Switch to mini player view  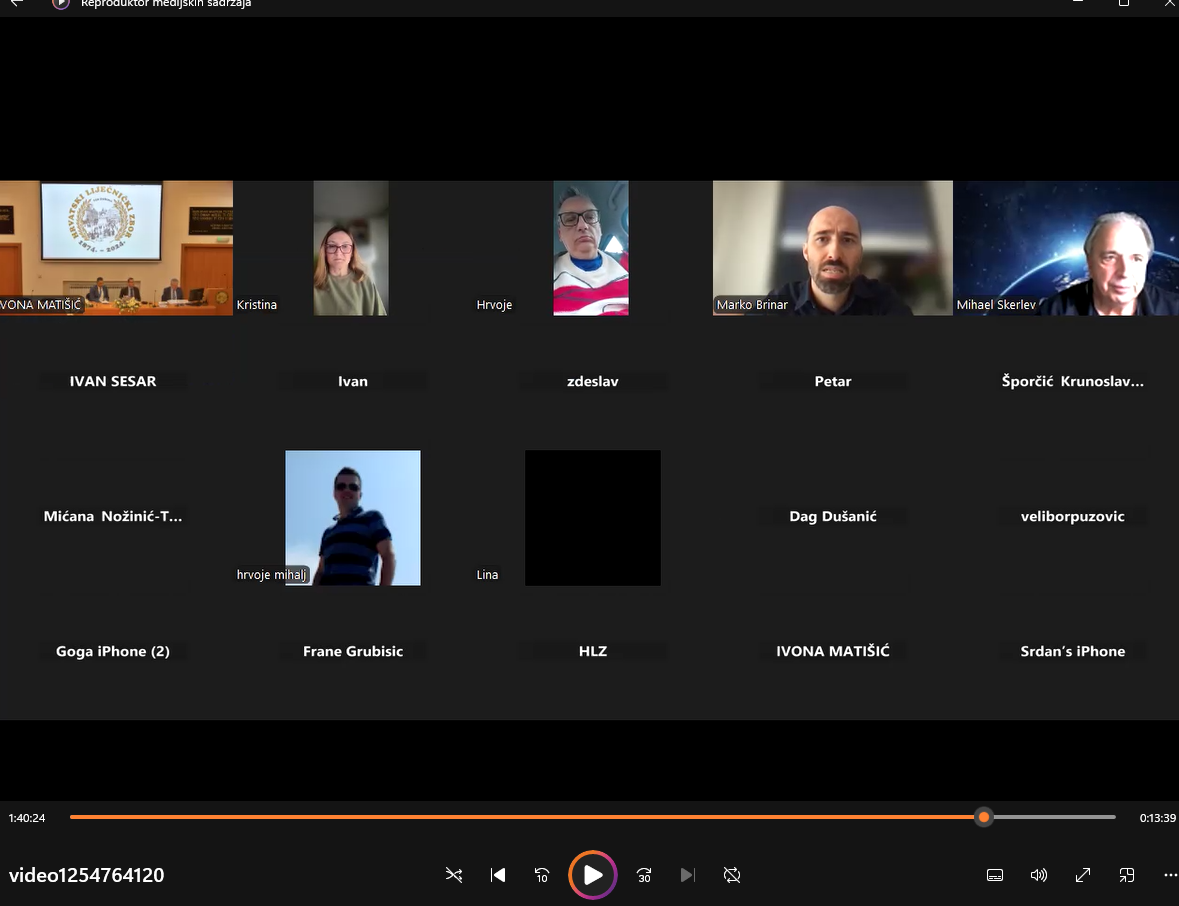pyautogui.click(x=1127, y=875)
